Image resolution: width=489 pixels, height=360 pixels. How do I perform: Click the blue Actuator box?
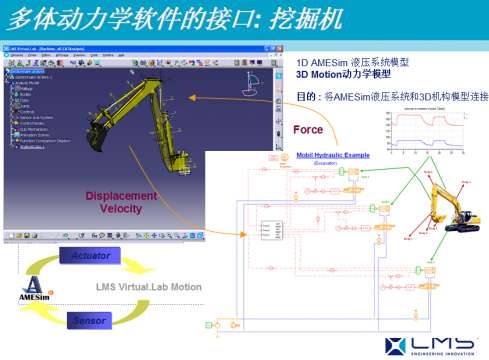(x=90, y=256)
